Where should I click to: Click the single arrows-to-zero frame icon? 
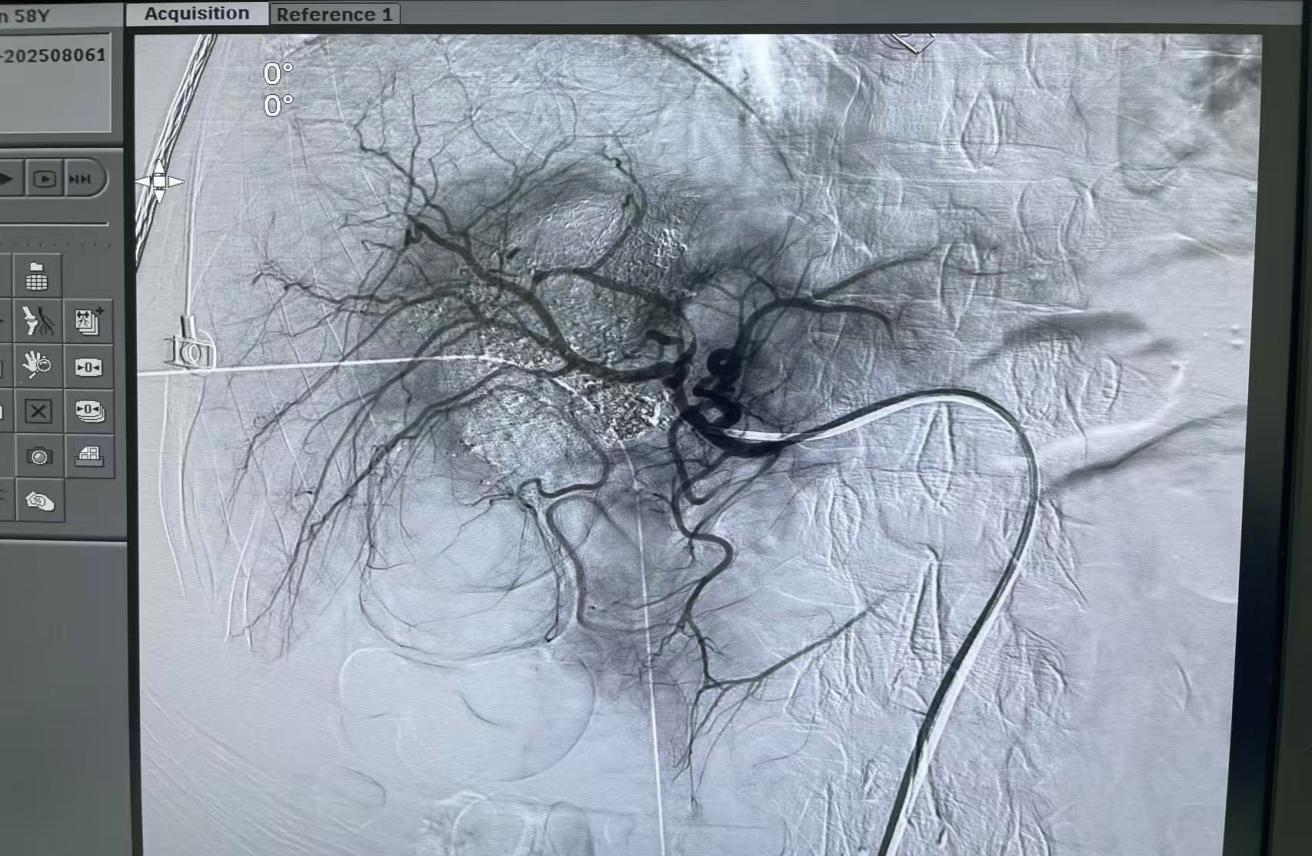88,367
